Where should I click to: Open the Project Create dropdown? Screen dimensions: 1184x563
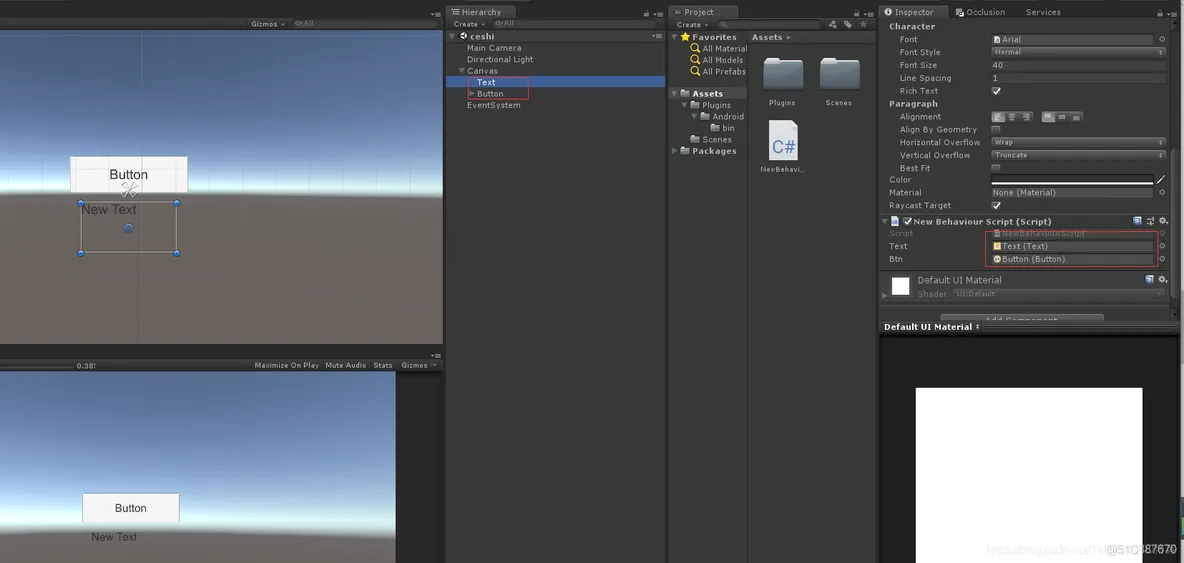[x=691, y=24]
